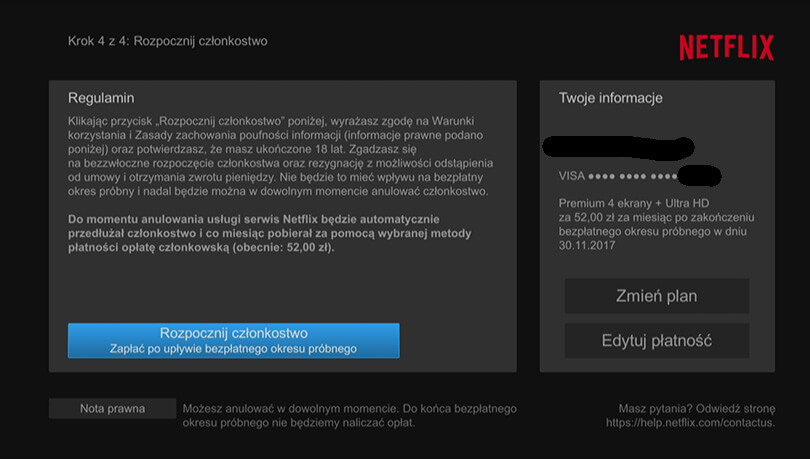This screenshot has height=459, width=810.
Task: Click the Twoje informacje panel heading
Action: tap(610, 98)
